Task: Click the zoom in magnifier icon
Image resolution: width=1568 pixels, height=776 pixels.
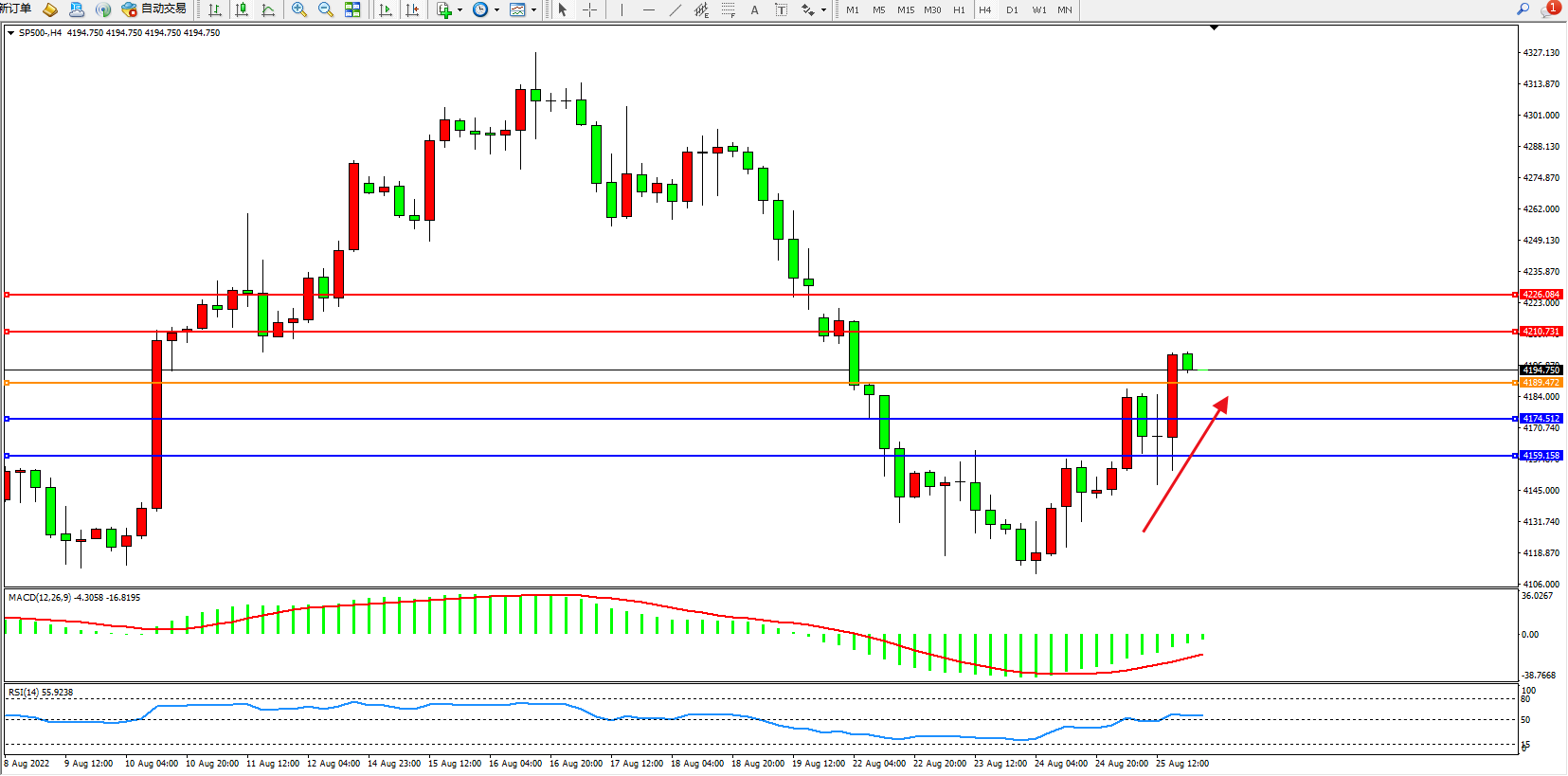Action: tap(299, 9)
